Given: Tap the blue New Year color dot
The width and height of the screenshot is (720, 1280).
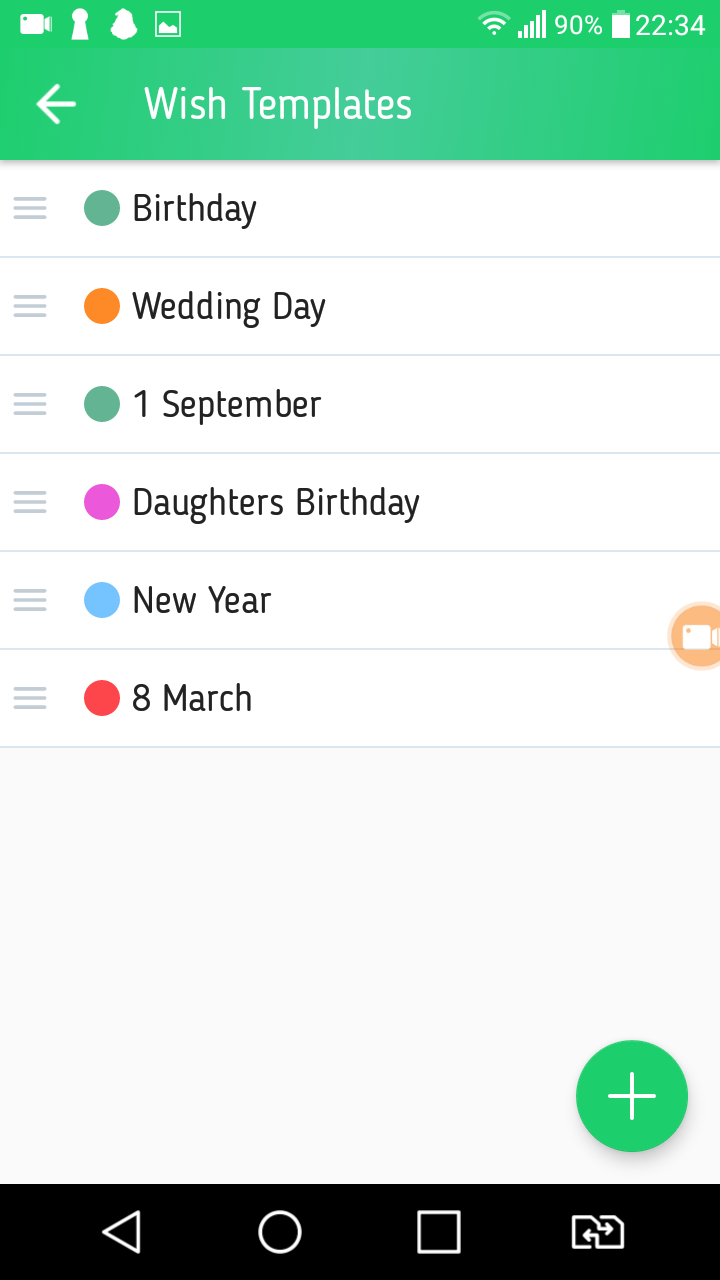Looking at the screenshot, I should (102, 600).
